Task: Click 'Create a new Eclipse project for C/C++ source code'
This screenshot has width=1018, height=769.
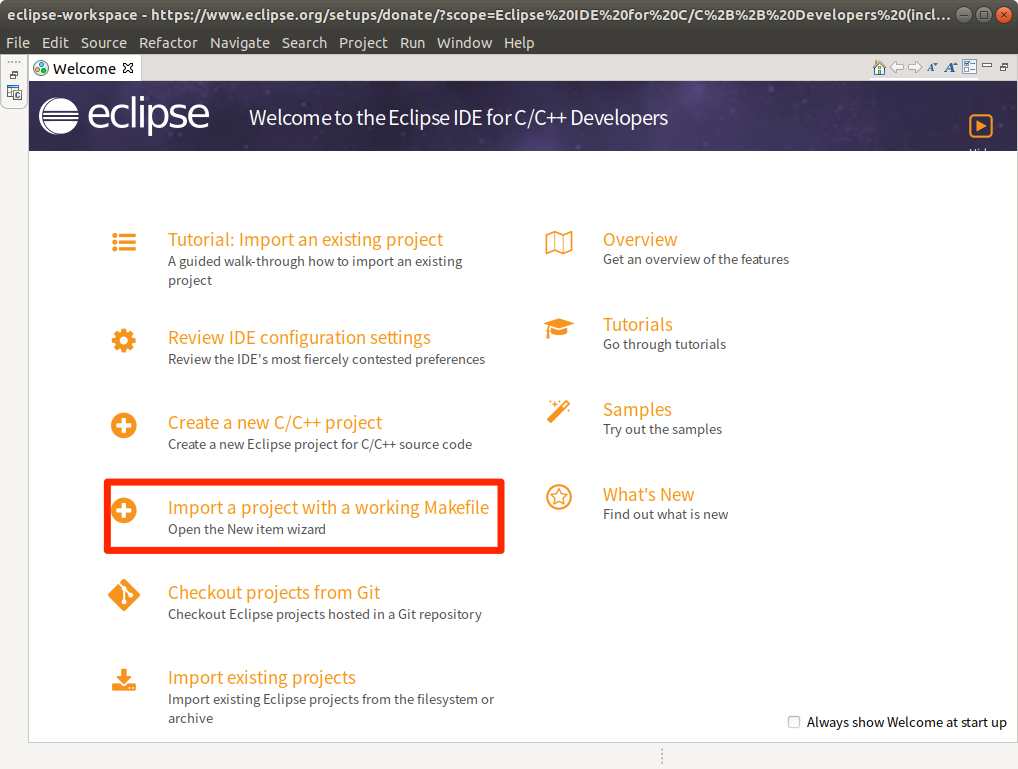Action: [320, 444]
